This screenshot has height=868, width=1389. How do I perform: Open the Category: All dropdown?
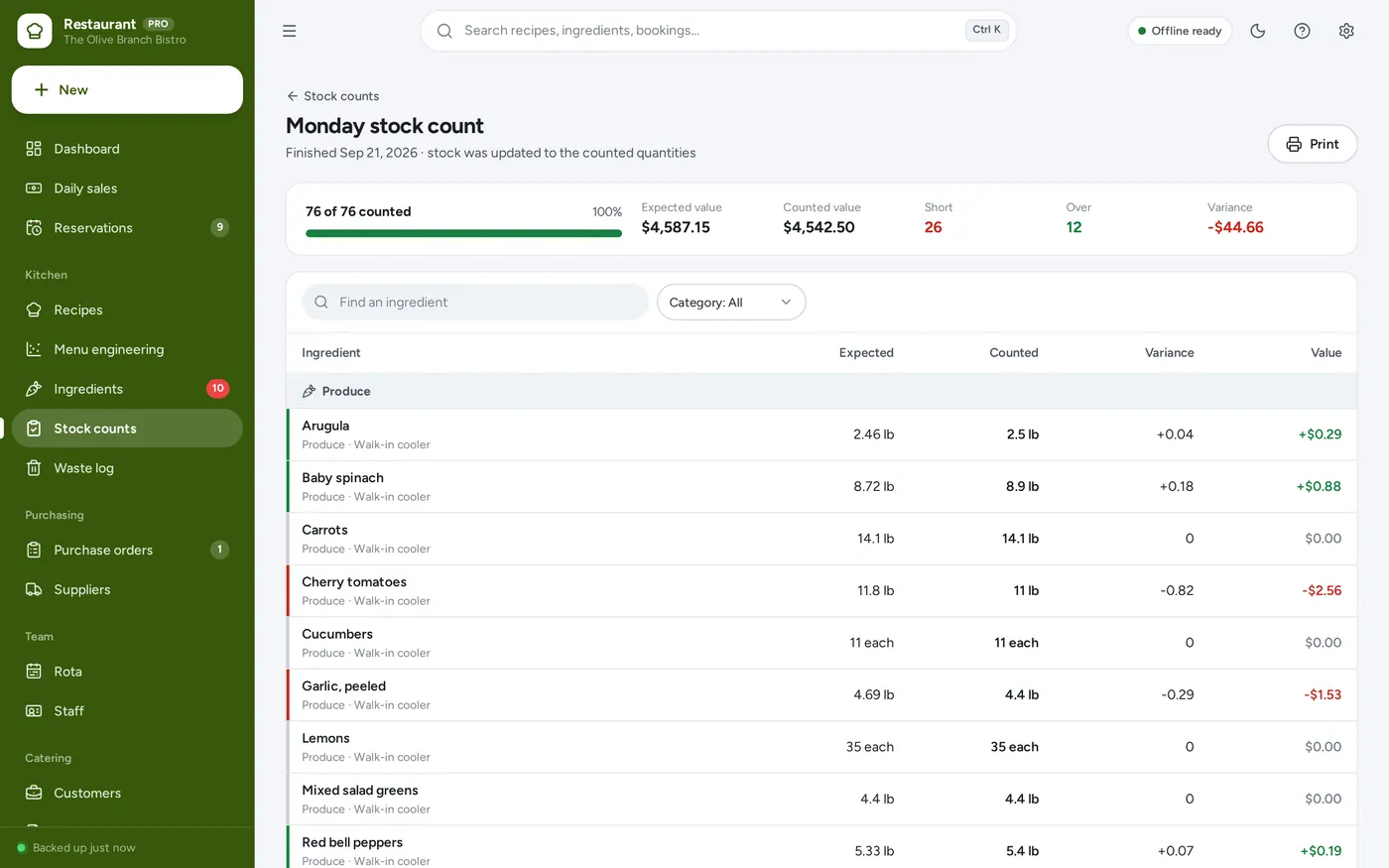(731, 303)
